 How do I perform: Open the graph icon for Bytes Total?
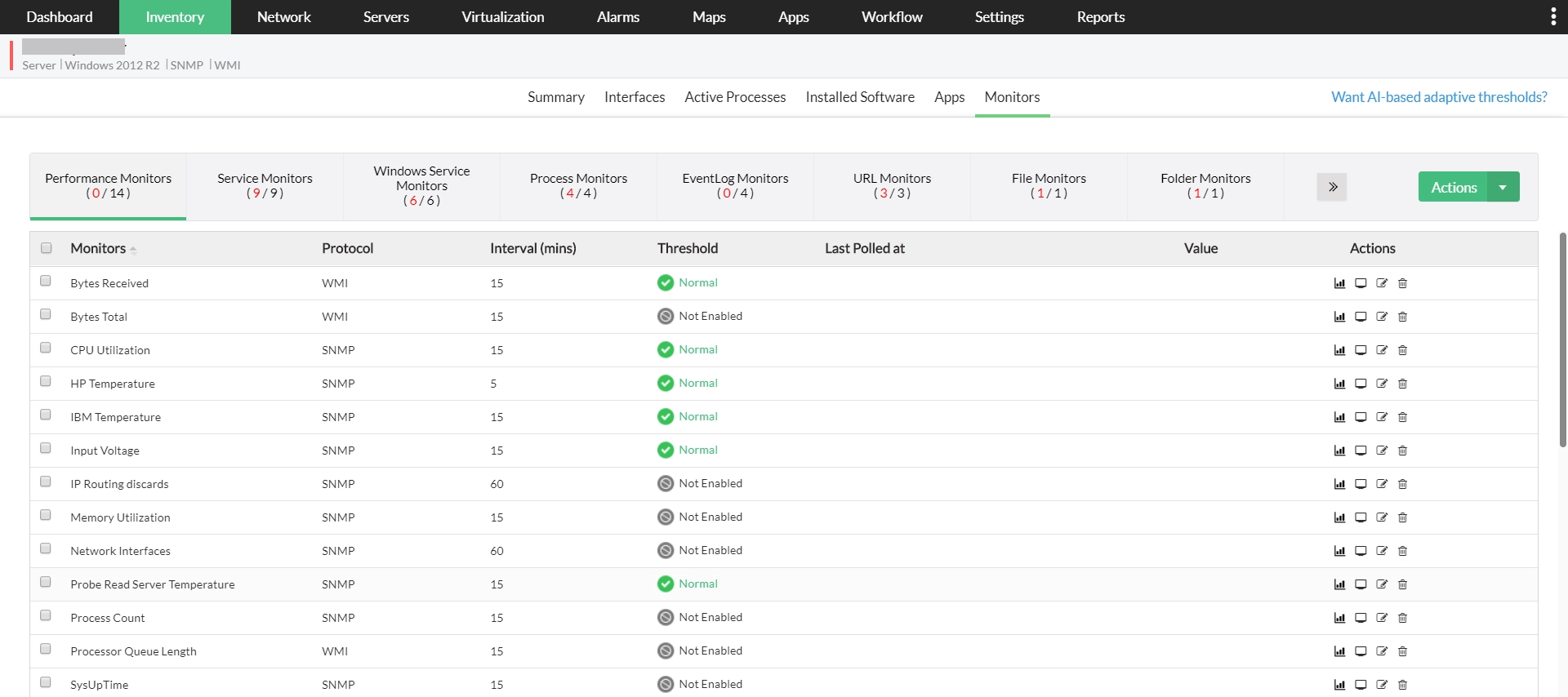pos(1339,317)
